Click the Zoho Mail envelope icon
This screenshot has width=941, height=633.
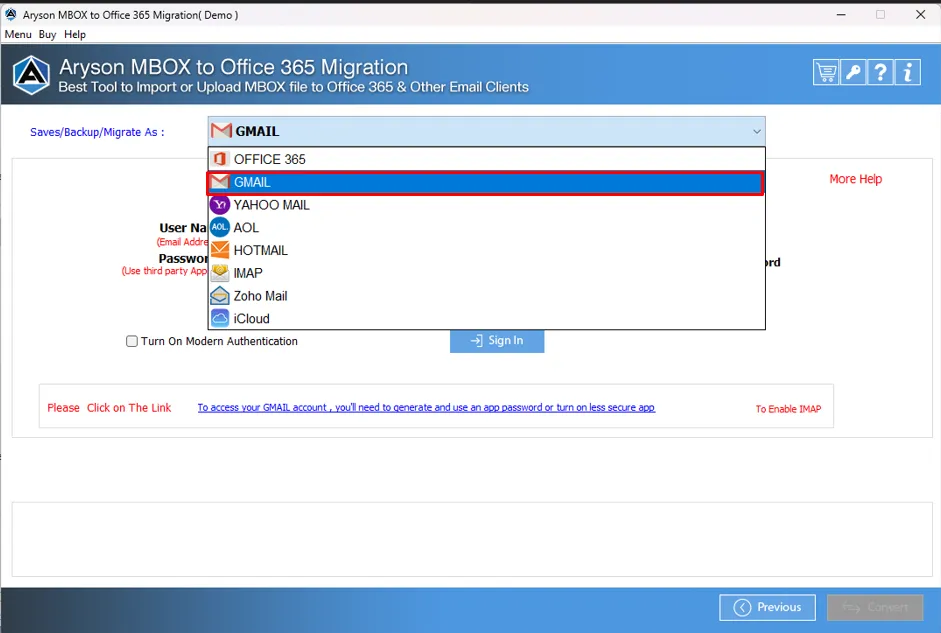coord(220,295)
